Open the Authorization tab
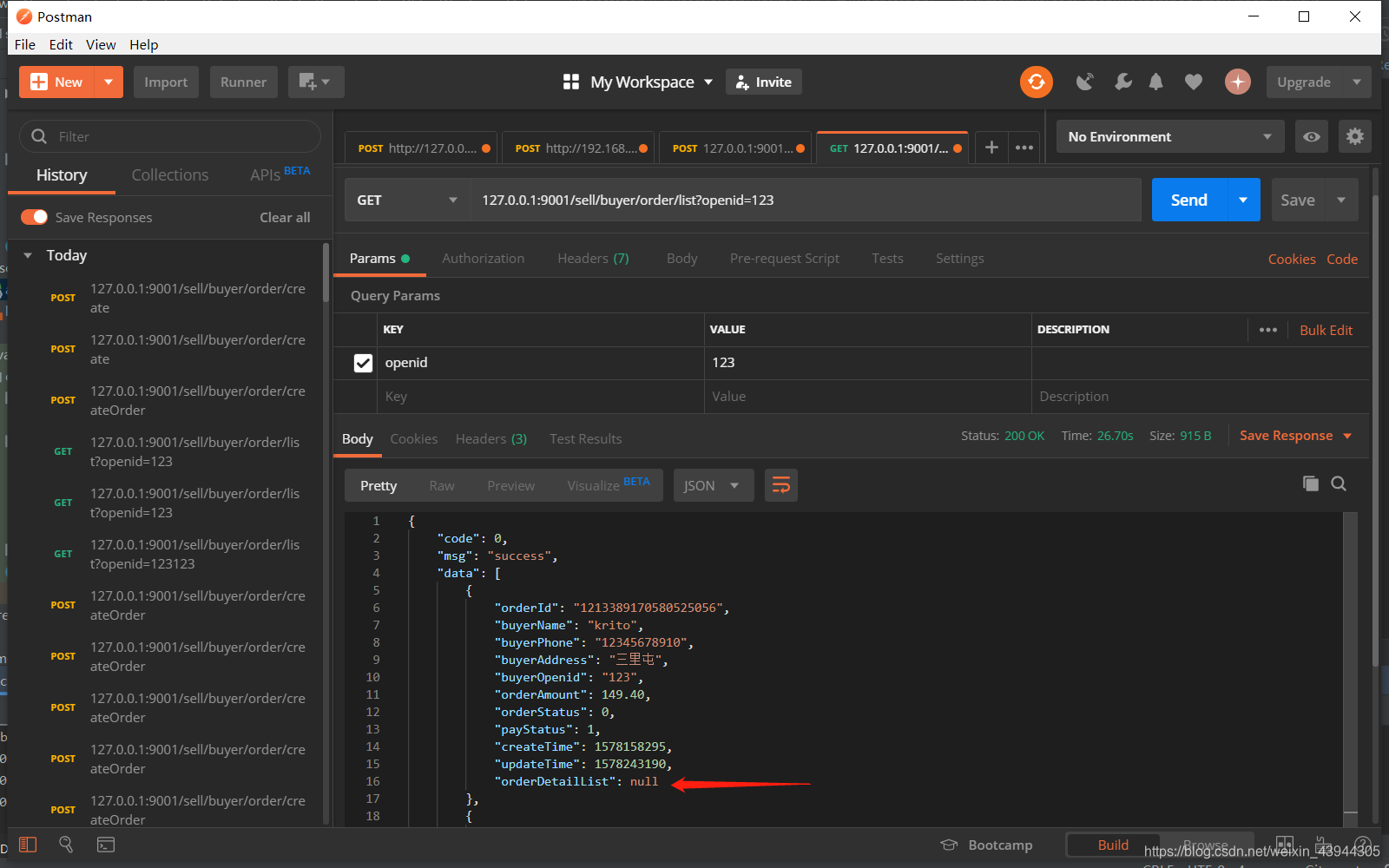The height and width of the screenshot is (868, 1389). (x=484, y=259)
